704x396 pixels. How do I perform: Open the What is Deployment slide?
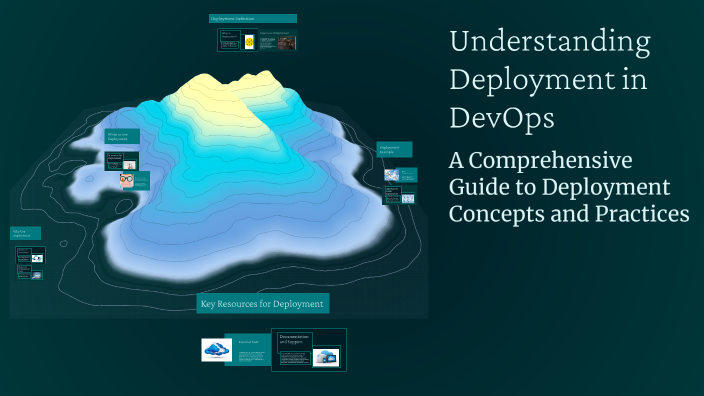point(238,40)
